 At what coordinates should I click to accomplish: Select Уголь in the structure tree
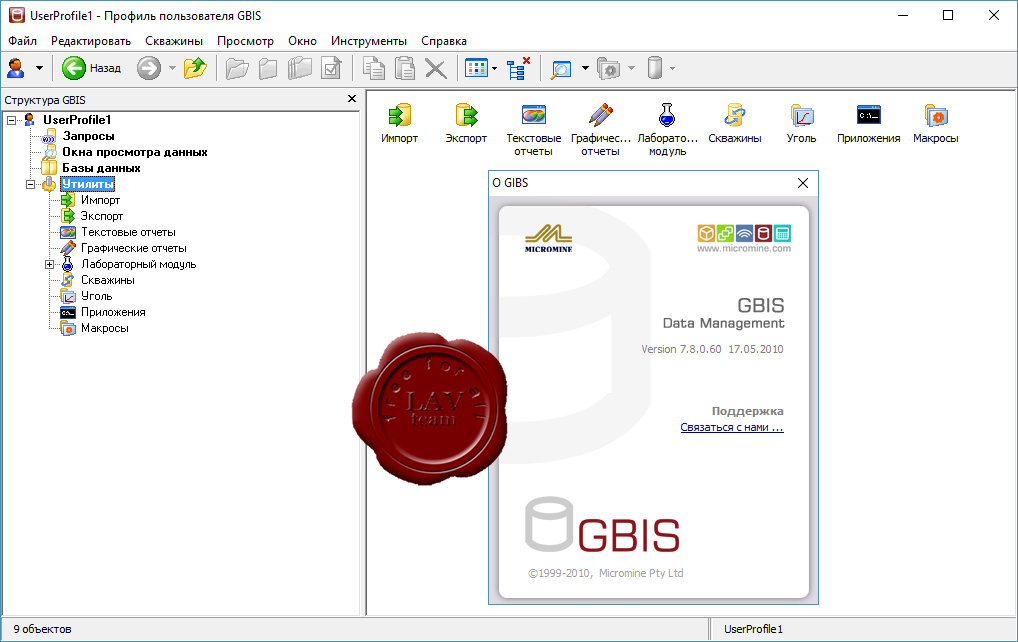pos(96,296)
